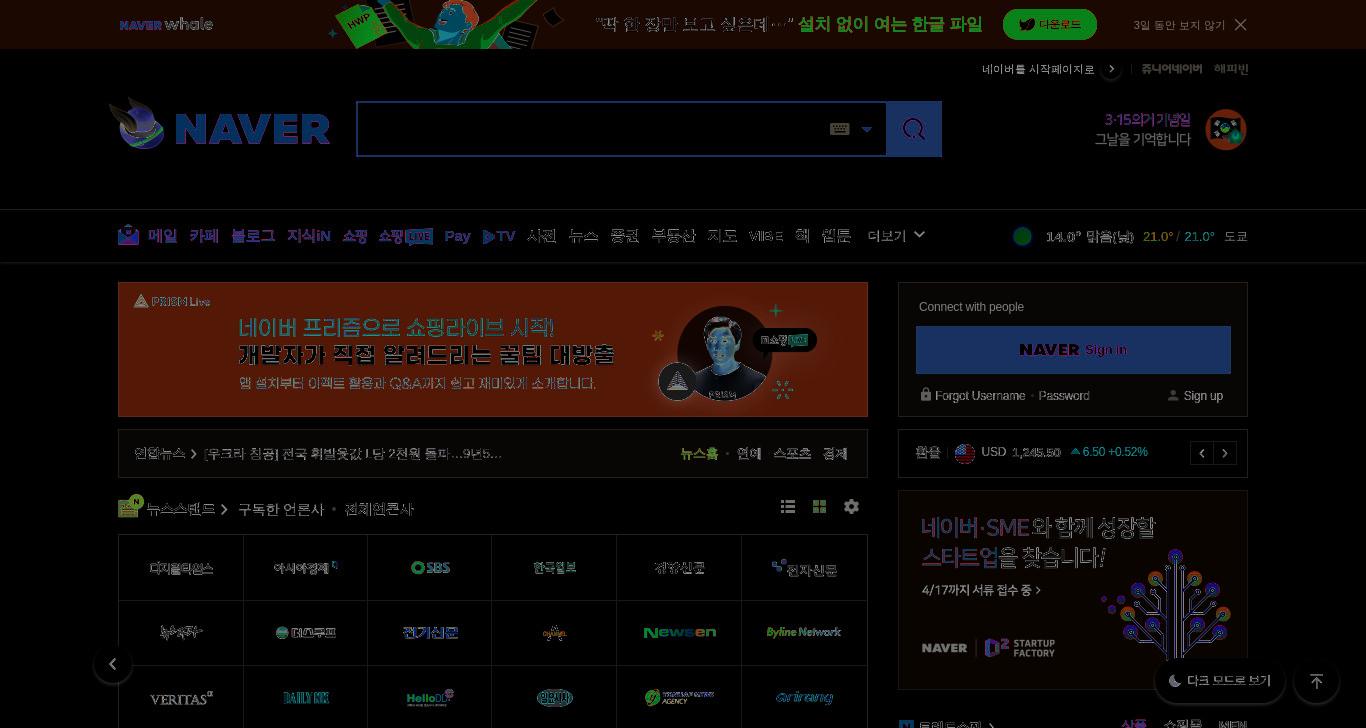This screenshot has height=728, width=1366.
Task: Open 쇼핑LIVE menu item
Action: tap(405, 236)
